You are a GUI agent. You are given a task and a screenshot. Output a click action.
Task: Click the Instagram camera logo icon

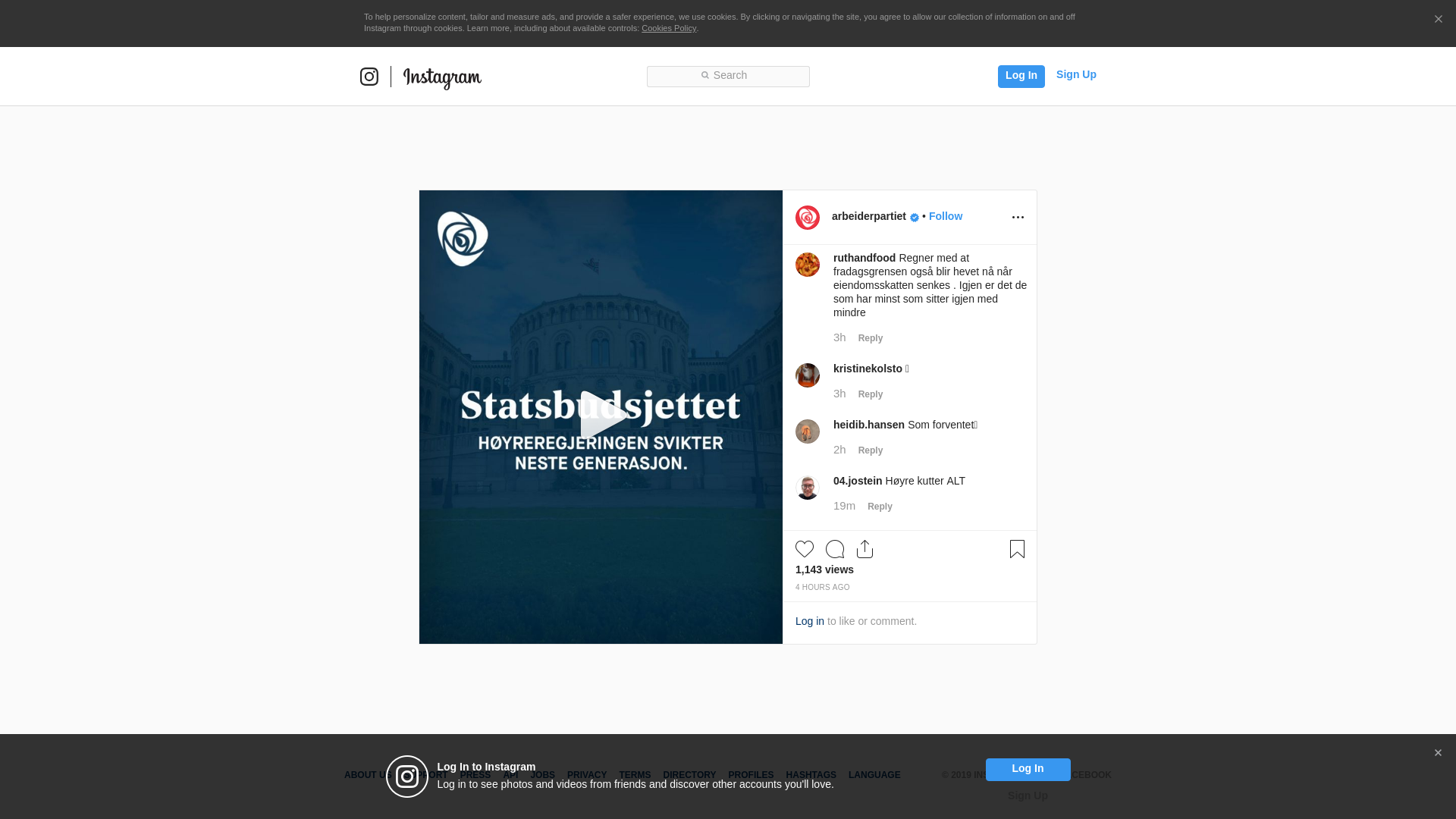(369, 77)
